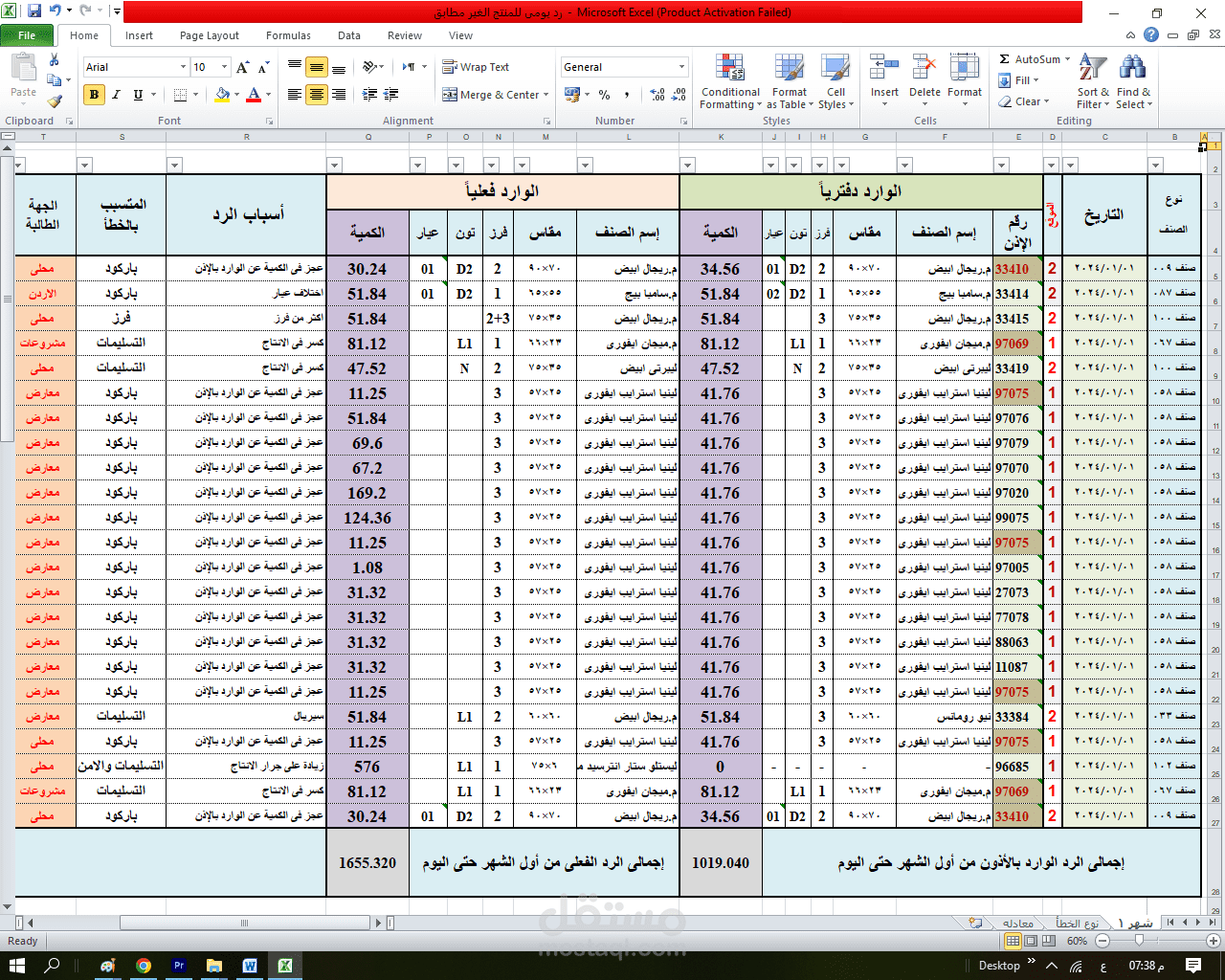Expand AutoSum dropdown arrow
This screenshot has width=1225, height=980.
pos(1067,59)
